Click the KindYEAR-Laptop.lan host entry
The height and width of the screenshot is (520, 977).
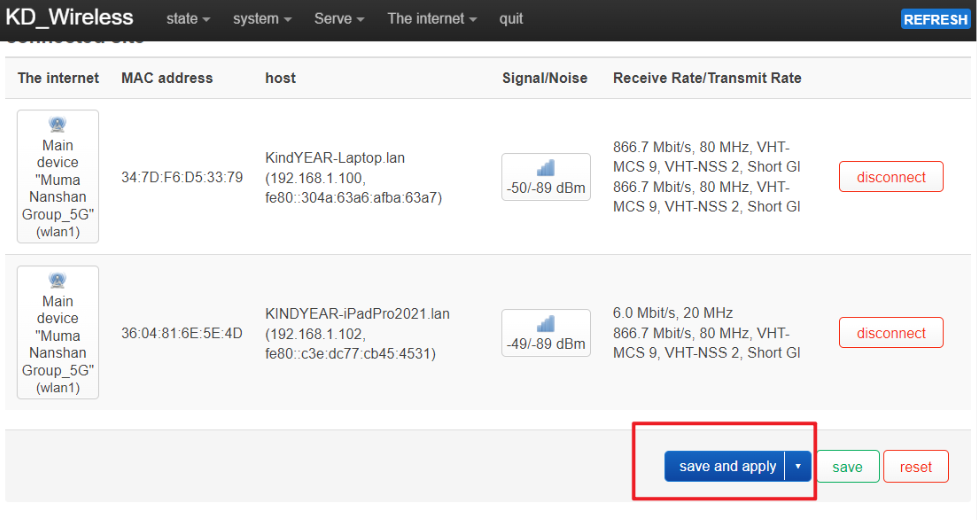334,158
